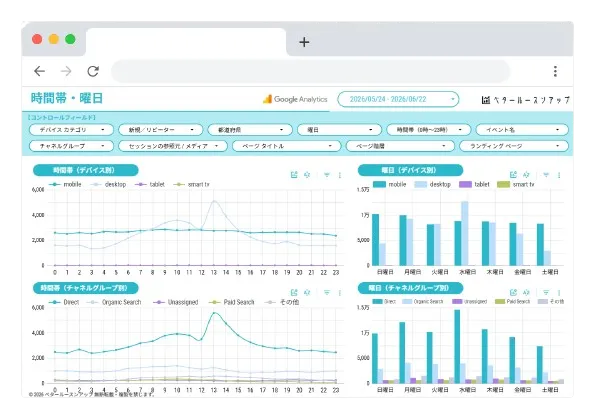Screen dimensions: 595x419
Task: Expand the ランディングページ filter dropdown
Action: (x=514, y=146)
